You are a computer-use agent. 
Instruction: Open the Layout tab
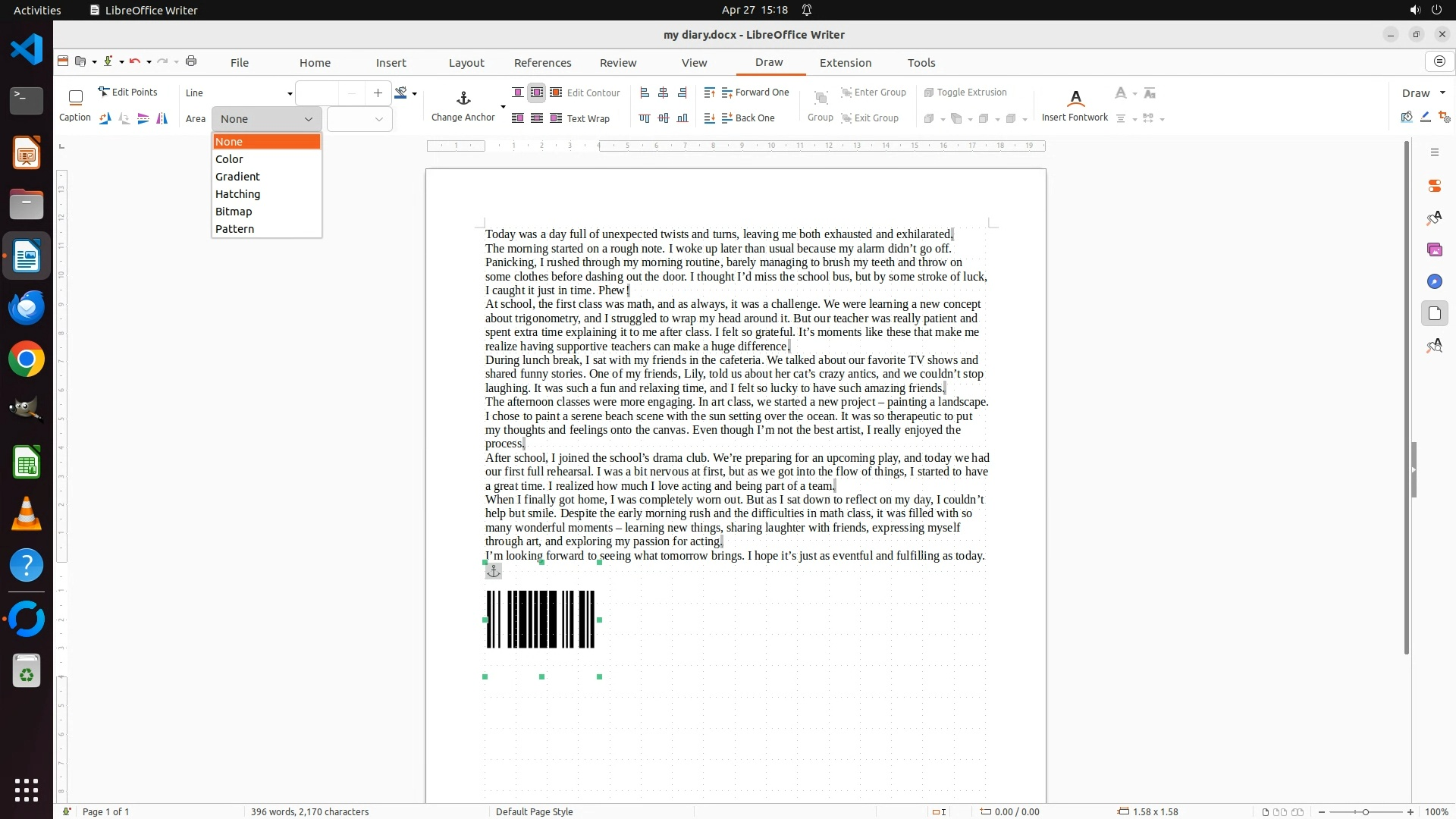pyautogui.click(x=466, y=63)
